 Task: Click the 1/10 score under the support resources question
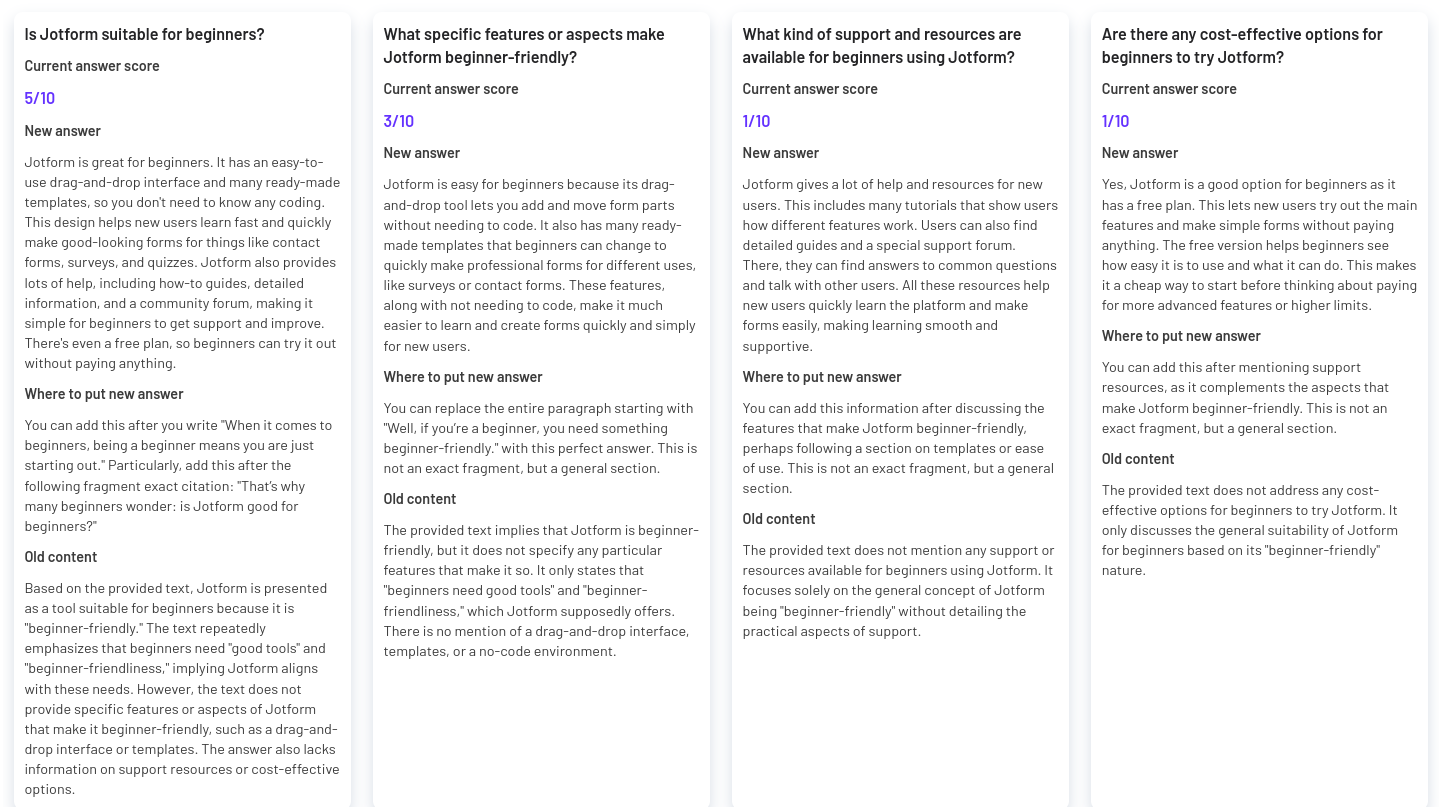point(756,121)
